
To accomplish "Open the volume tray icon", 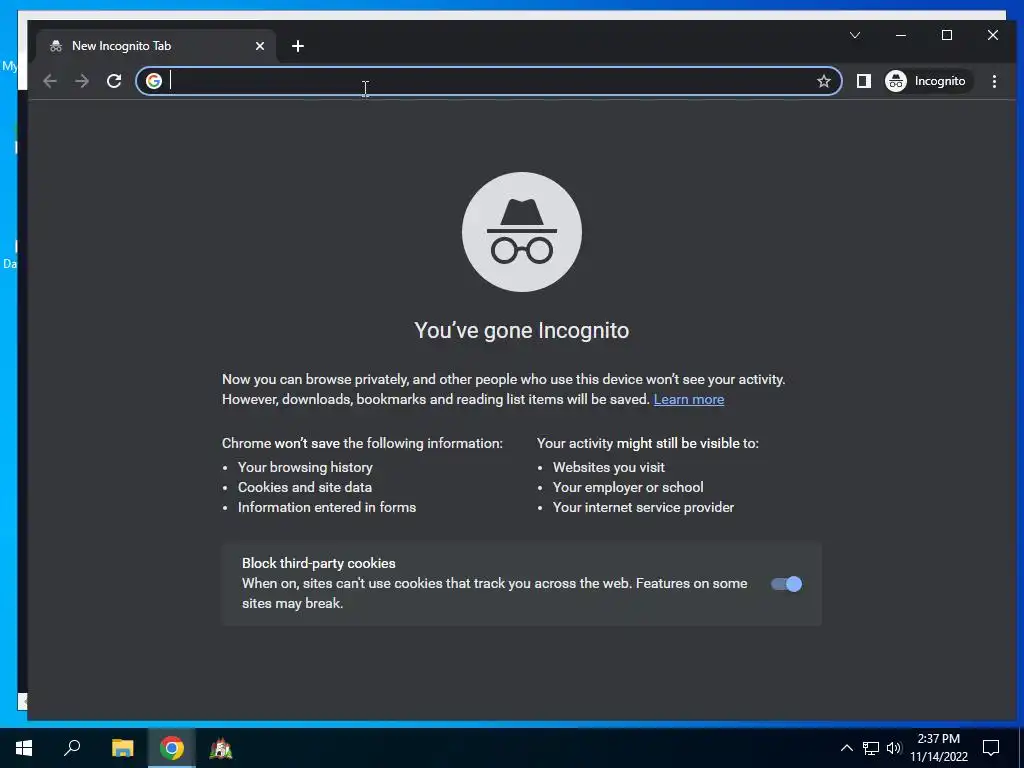I will click(894, 748).
